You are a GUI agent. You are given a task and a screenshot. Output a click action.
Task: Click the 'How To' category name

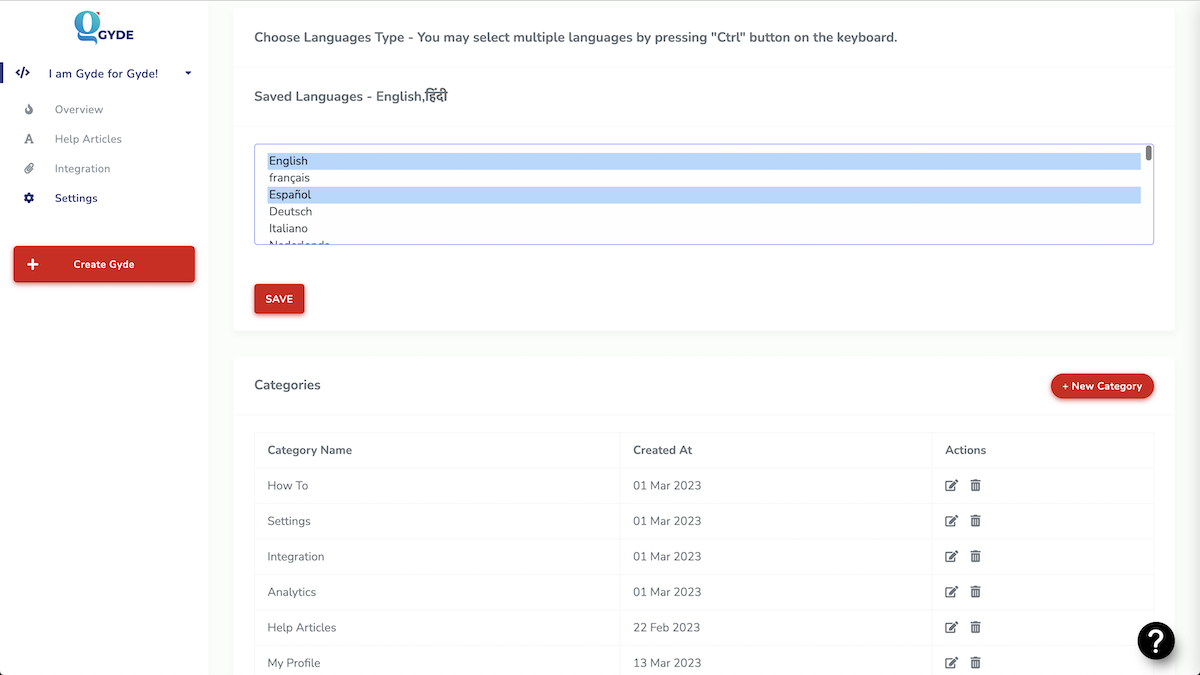coord(288,486)
